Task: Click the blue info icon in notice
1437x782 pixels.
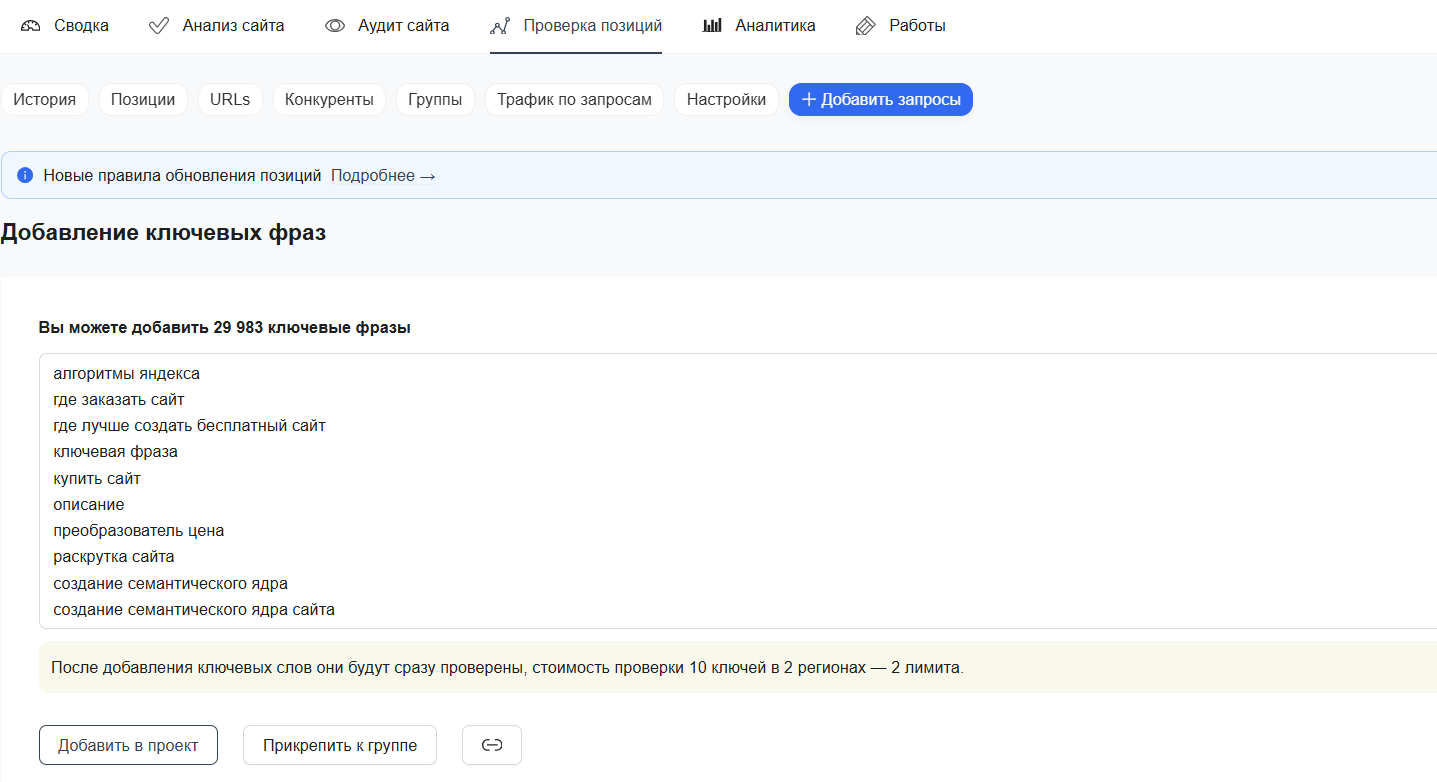Action: pos(25,175)
